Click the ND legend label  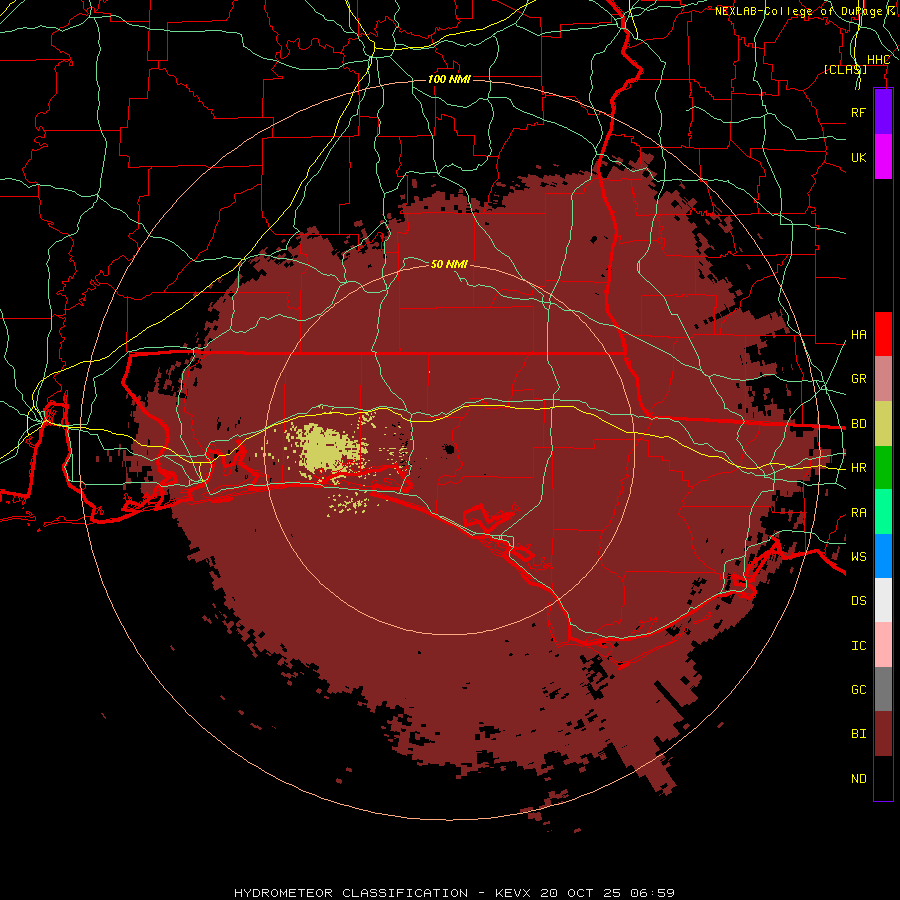pos(858,779)
